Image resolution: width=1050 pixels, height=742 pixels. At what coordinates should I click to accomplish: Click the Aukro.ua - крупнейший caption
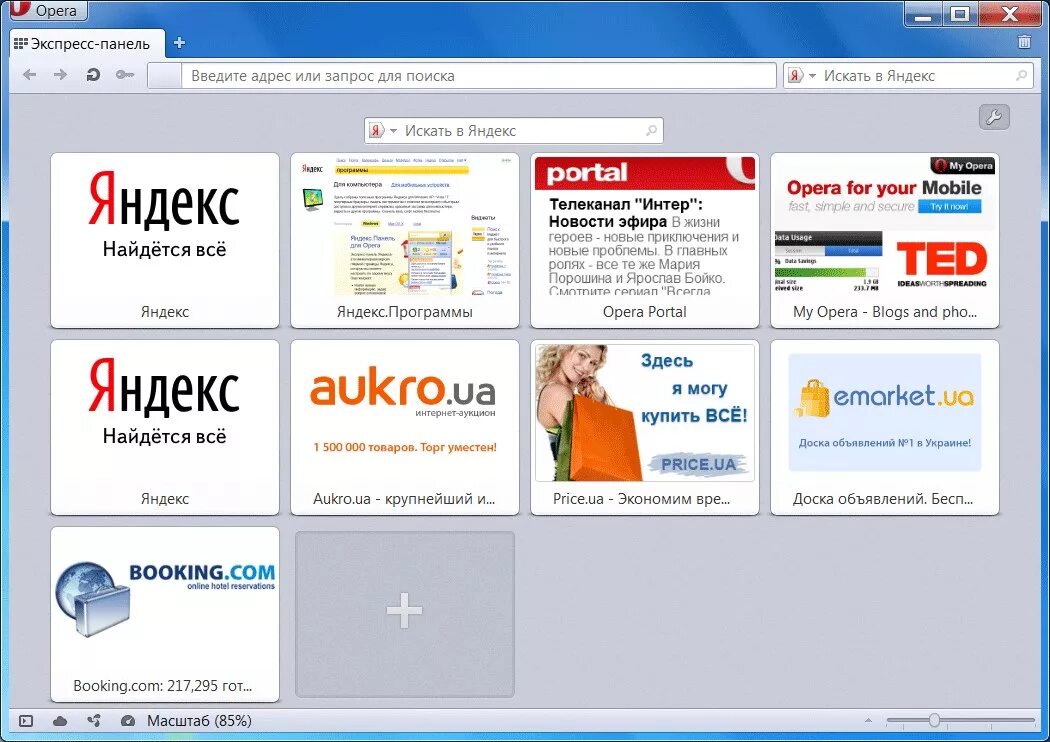(404, 499)
